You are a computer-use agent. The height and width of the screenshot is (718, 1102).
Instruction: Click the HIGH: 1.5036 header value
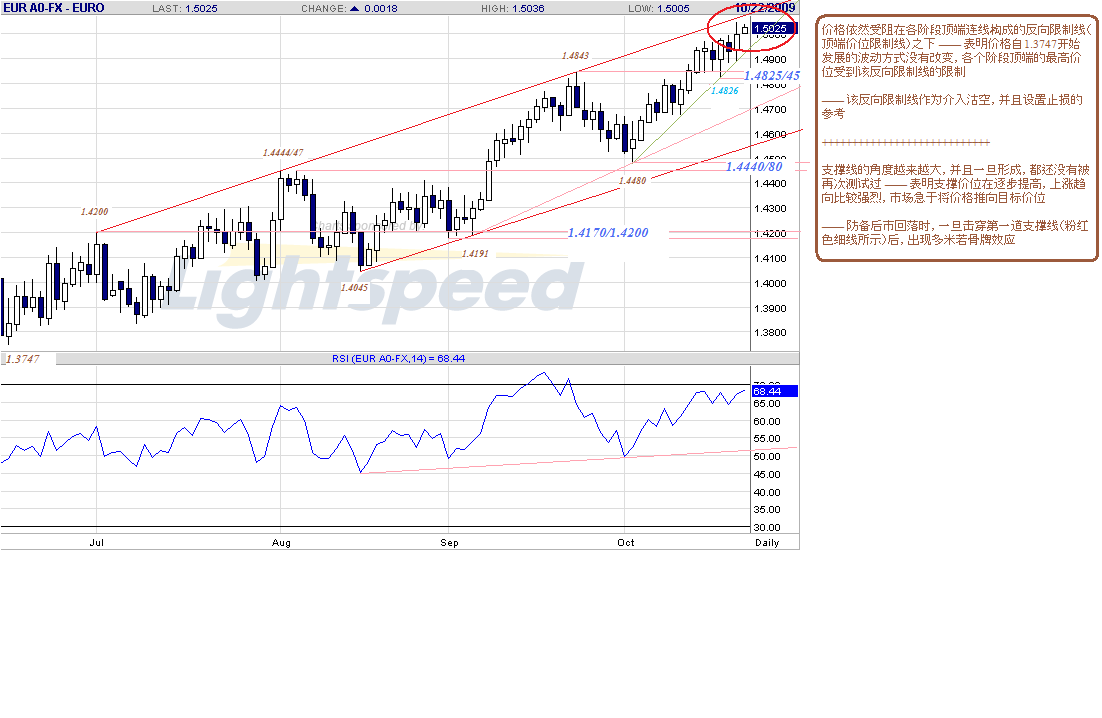tap(512, 8)
